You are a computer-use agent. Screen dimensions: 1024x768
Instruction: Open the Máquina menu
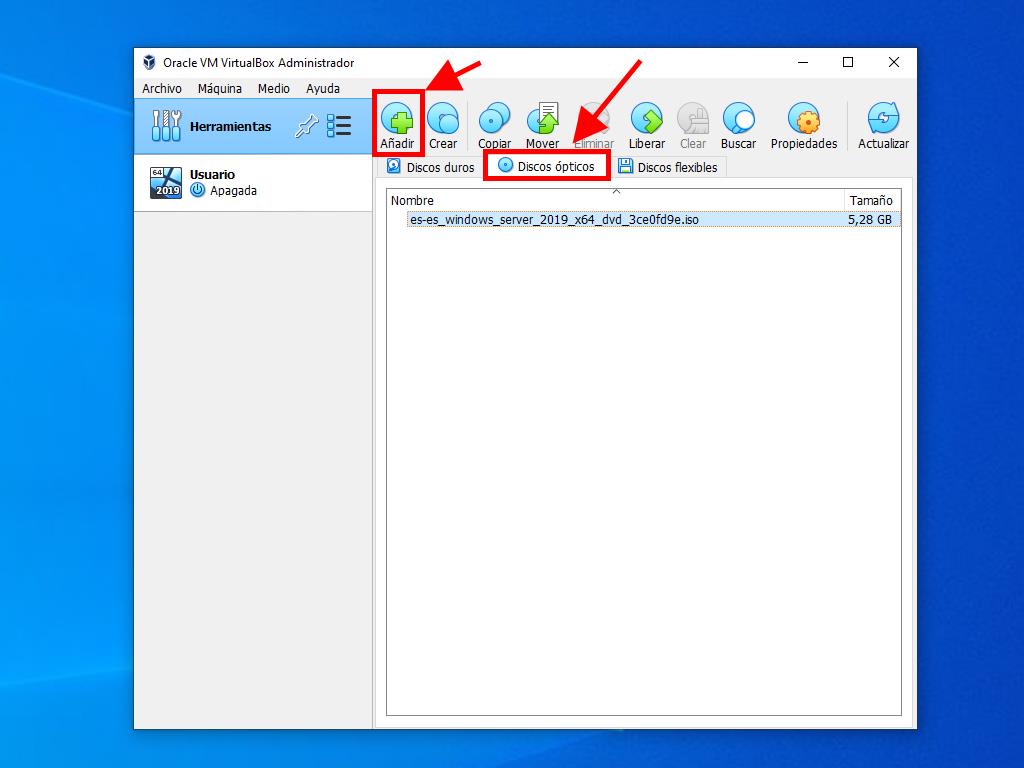click(x=219, y=88)
